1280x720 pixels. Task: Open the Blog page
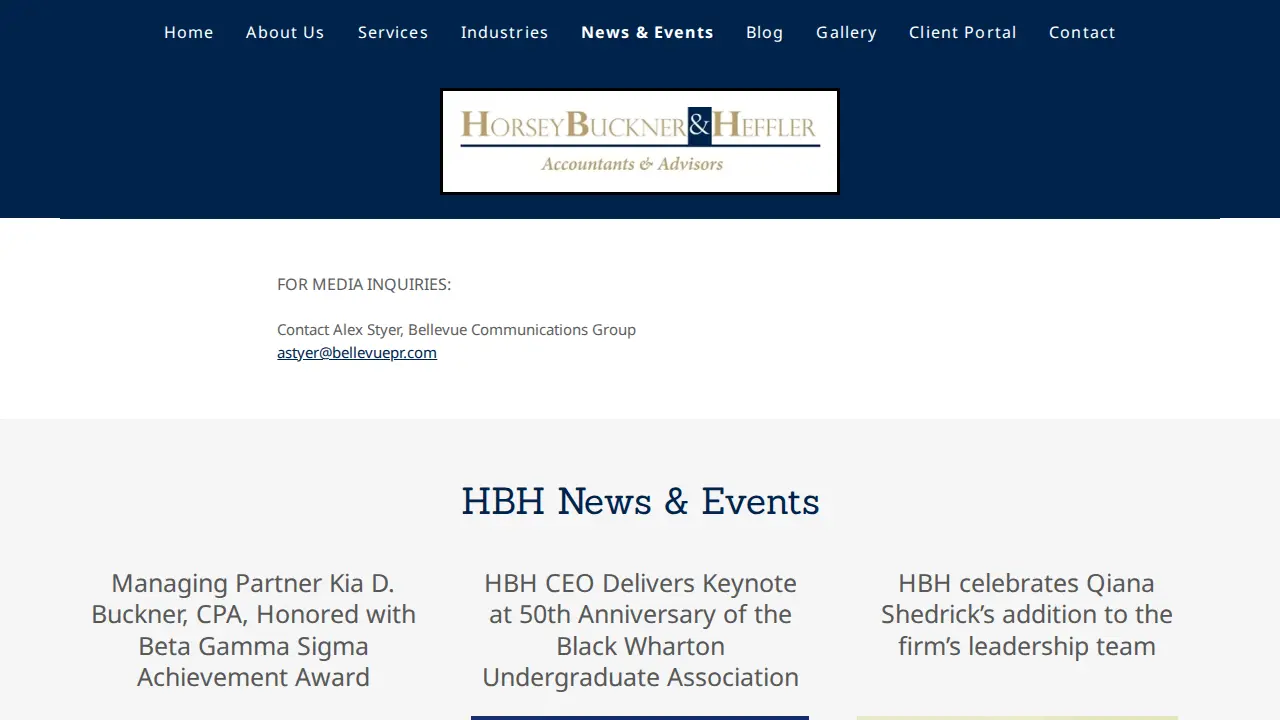[765, 32]
